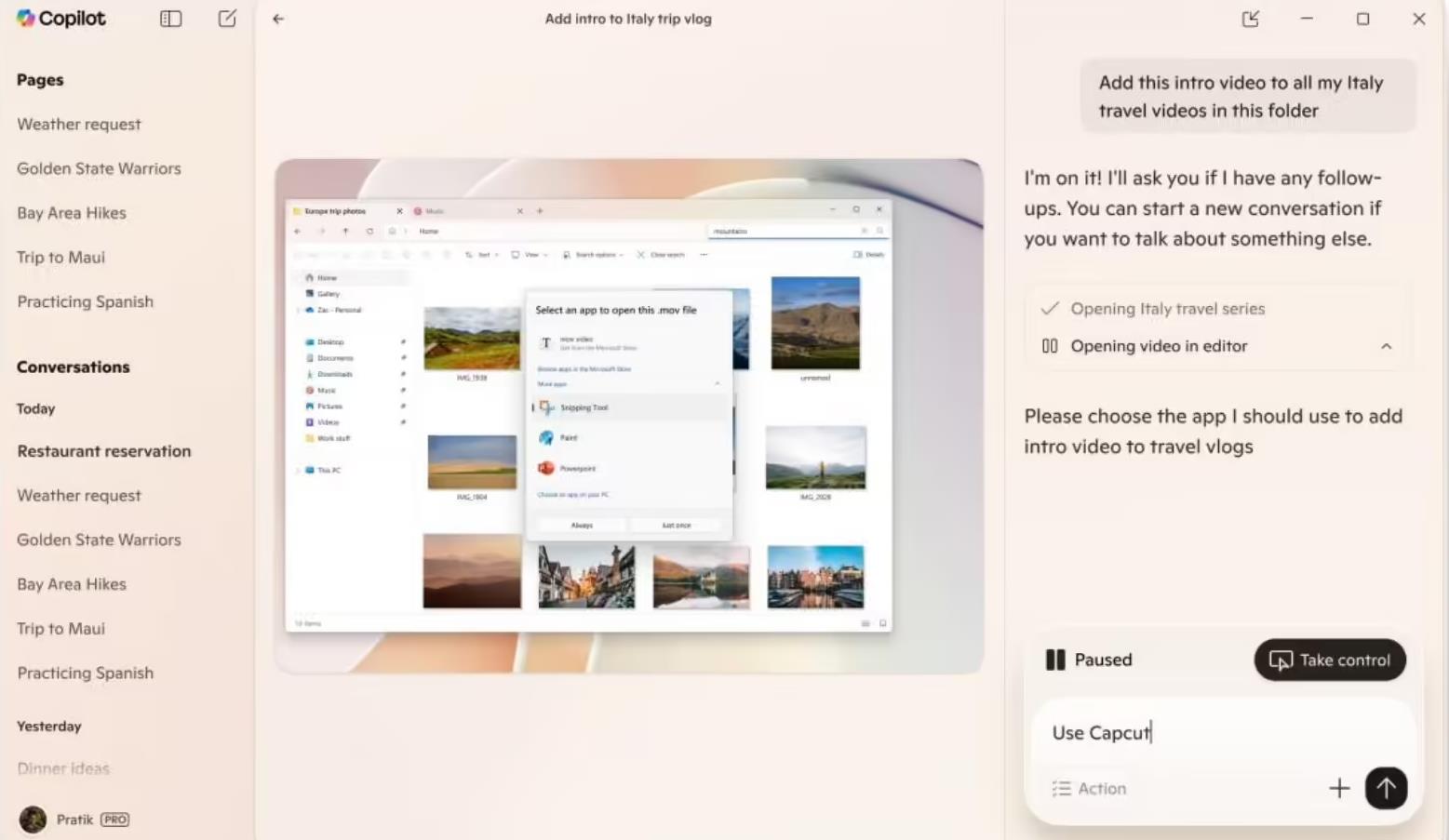
Task: Click Take control of the session
Action: [1329, 660]
